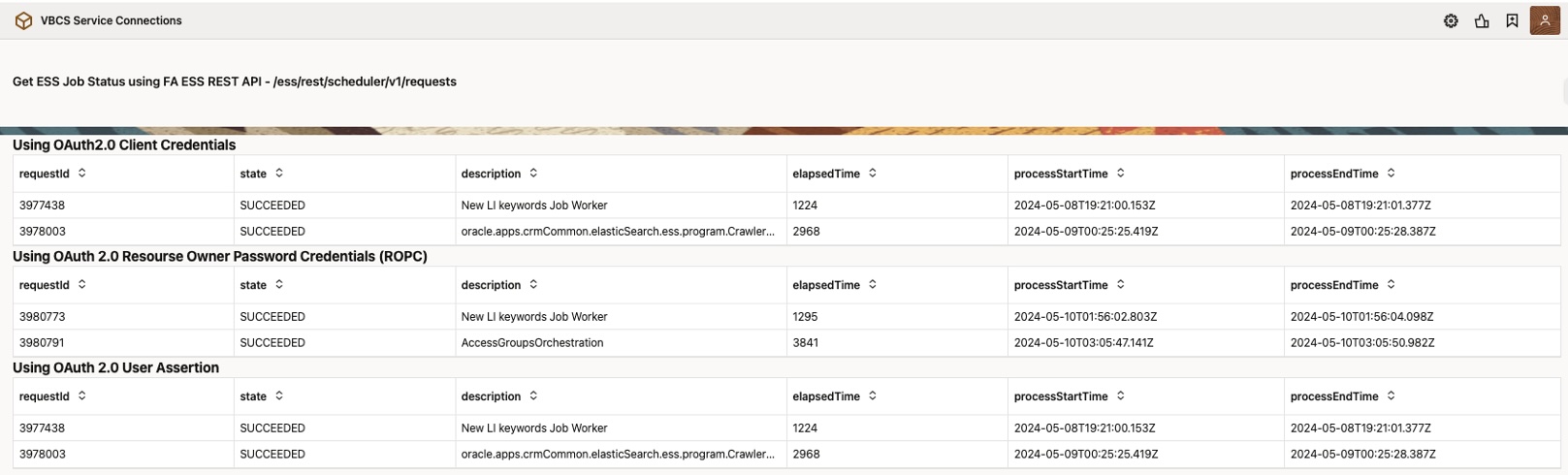The width and height of the screenshot is (1568, 475).
Task: Sort ROPC table by elapsedTime
Action: pyautogui.click(x=873, y=285)
